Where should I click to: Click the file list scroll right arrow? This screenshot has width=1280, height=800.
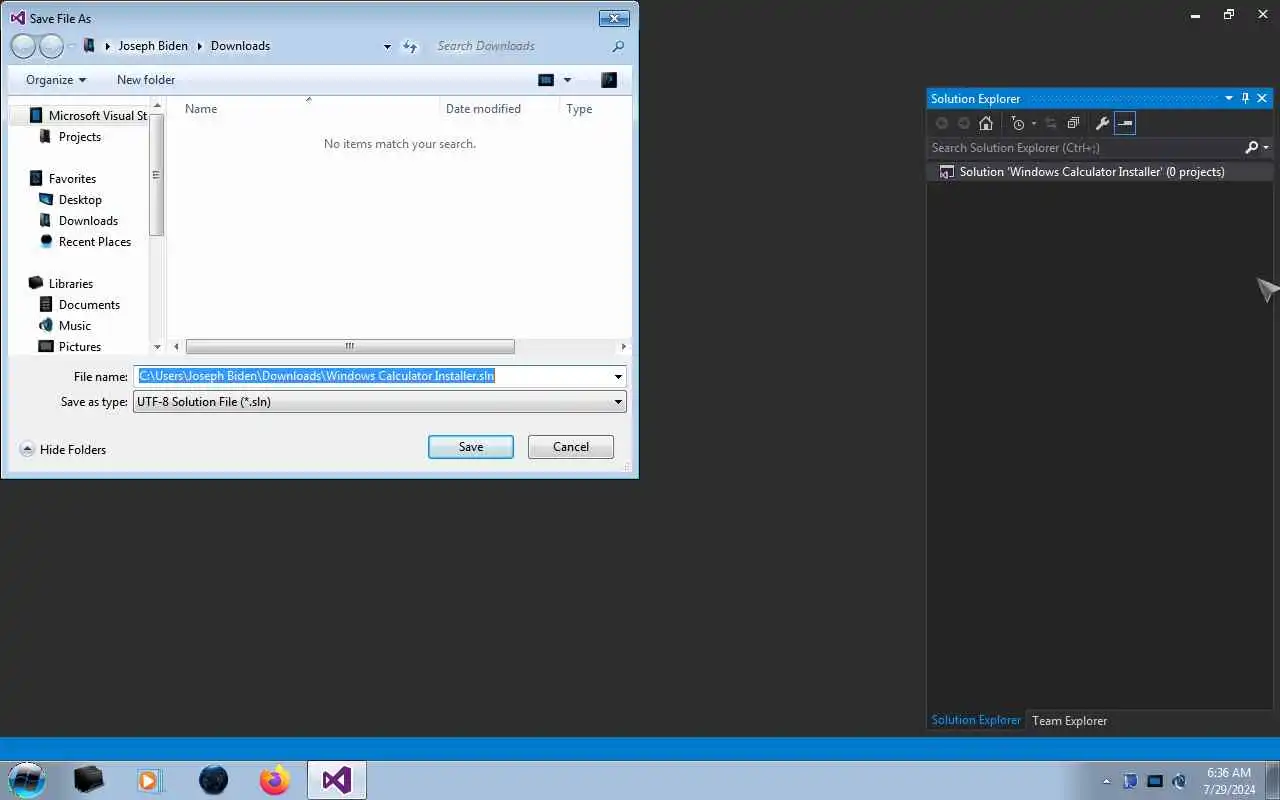[623, 347]
